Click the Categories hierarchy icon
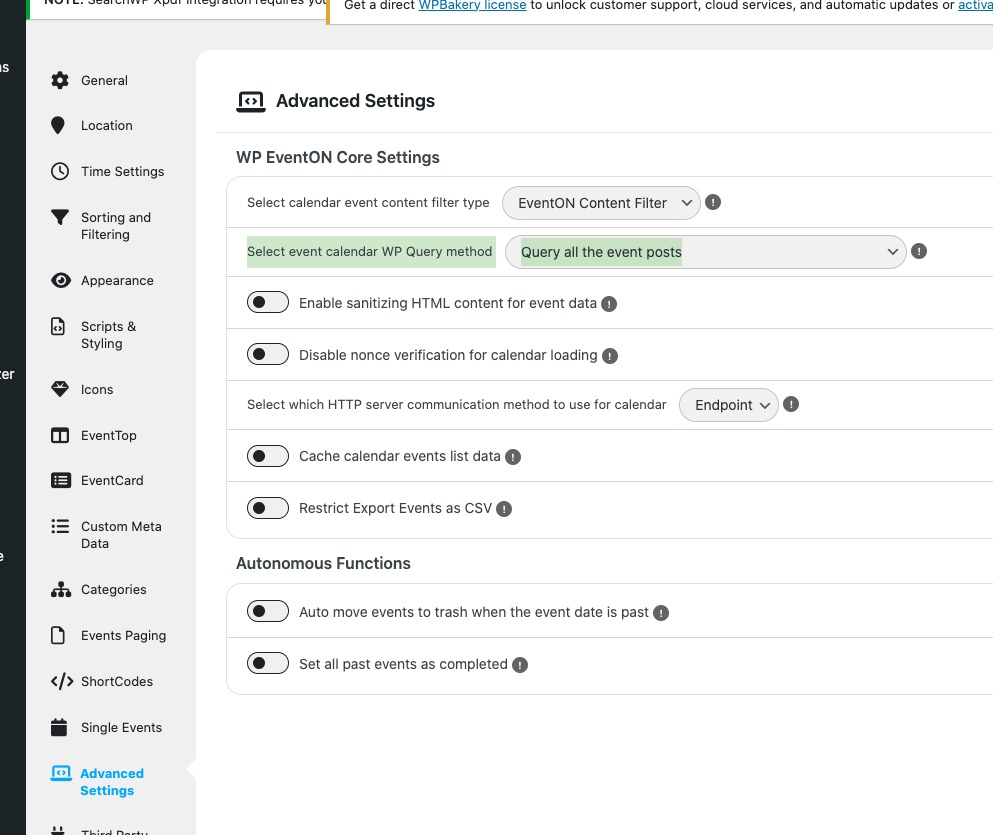This screenshot has width=993, height=835. pyautogui.click(x=60, y=589)
